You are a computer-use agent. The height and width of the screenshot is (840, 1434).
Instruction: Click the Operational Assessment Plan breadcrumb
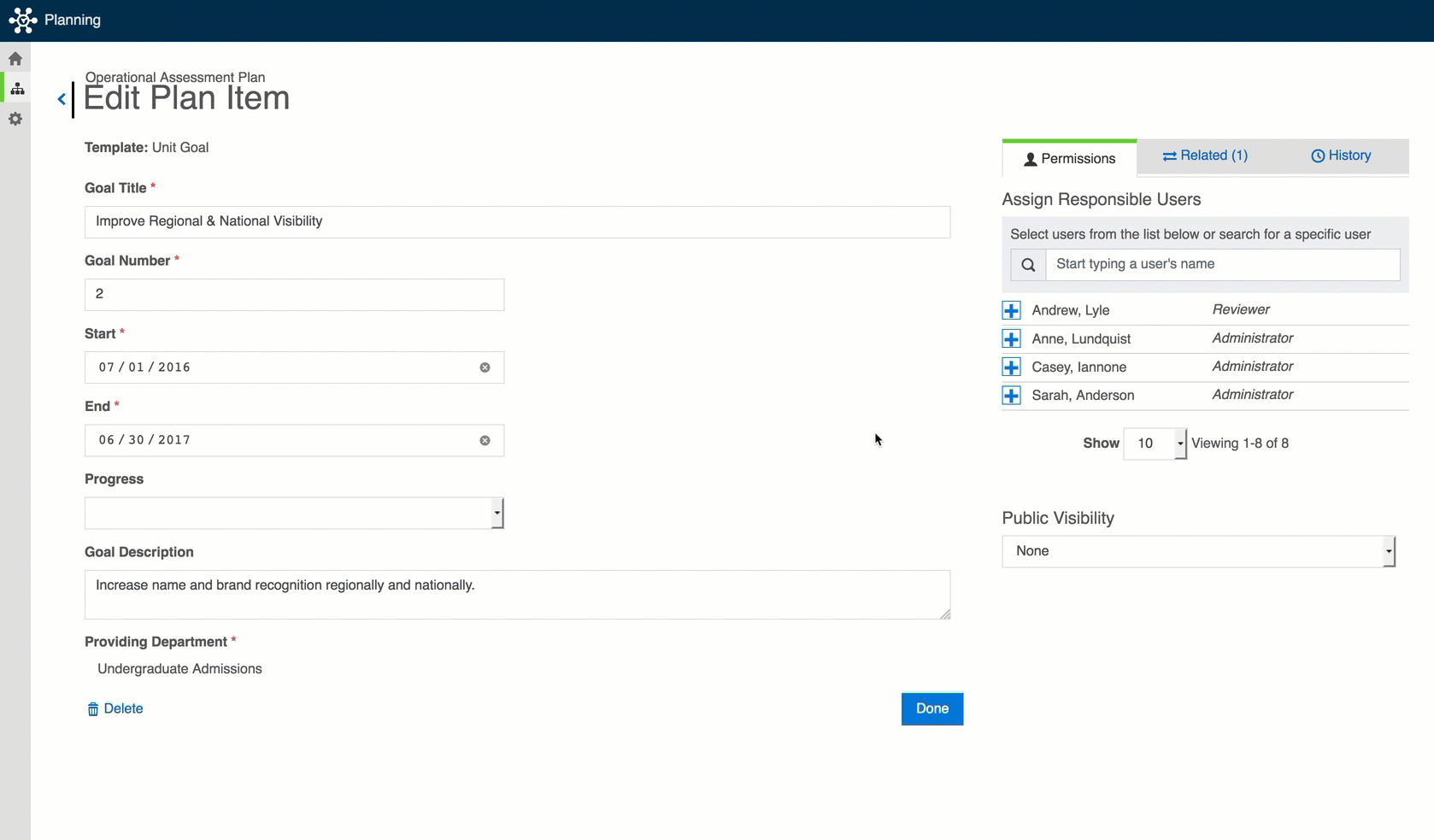[x=175, y=77]
